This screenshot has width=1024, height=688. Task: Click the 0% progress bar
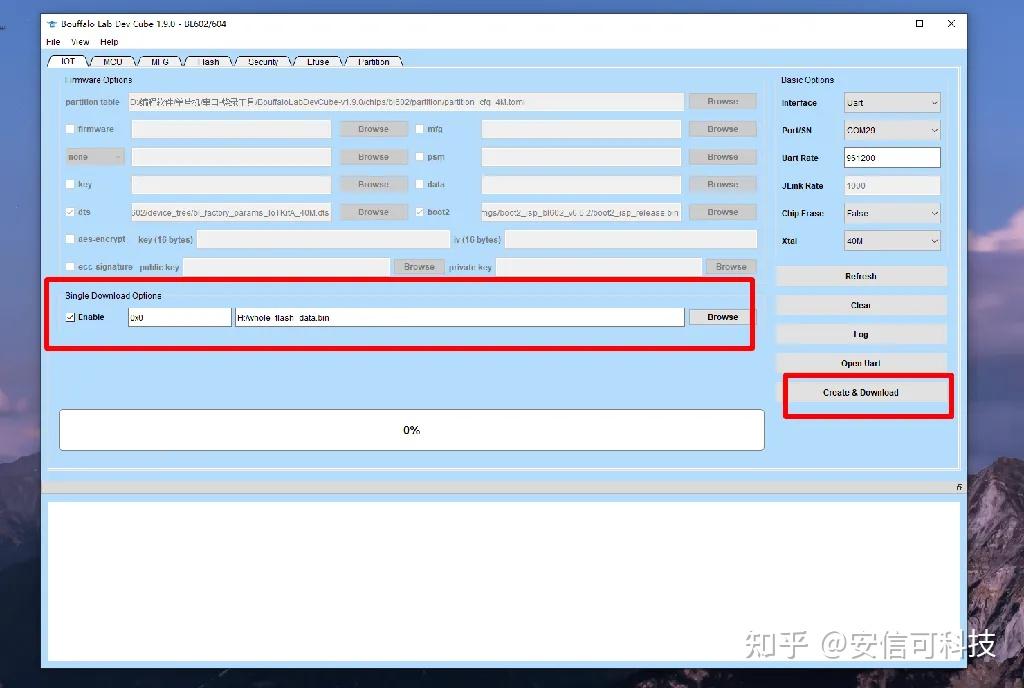(411, 430)
